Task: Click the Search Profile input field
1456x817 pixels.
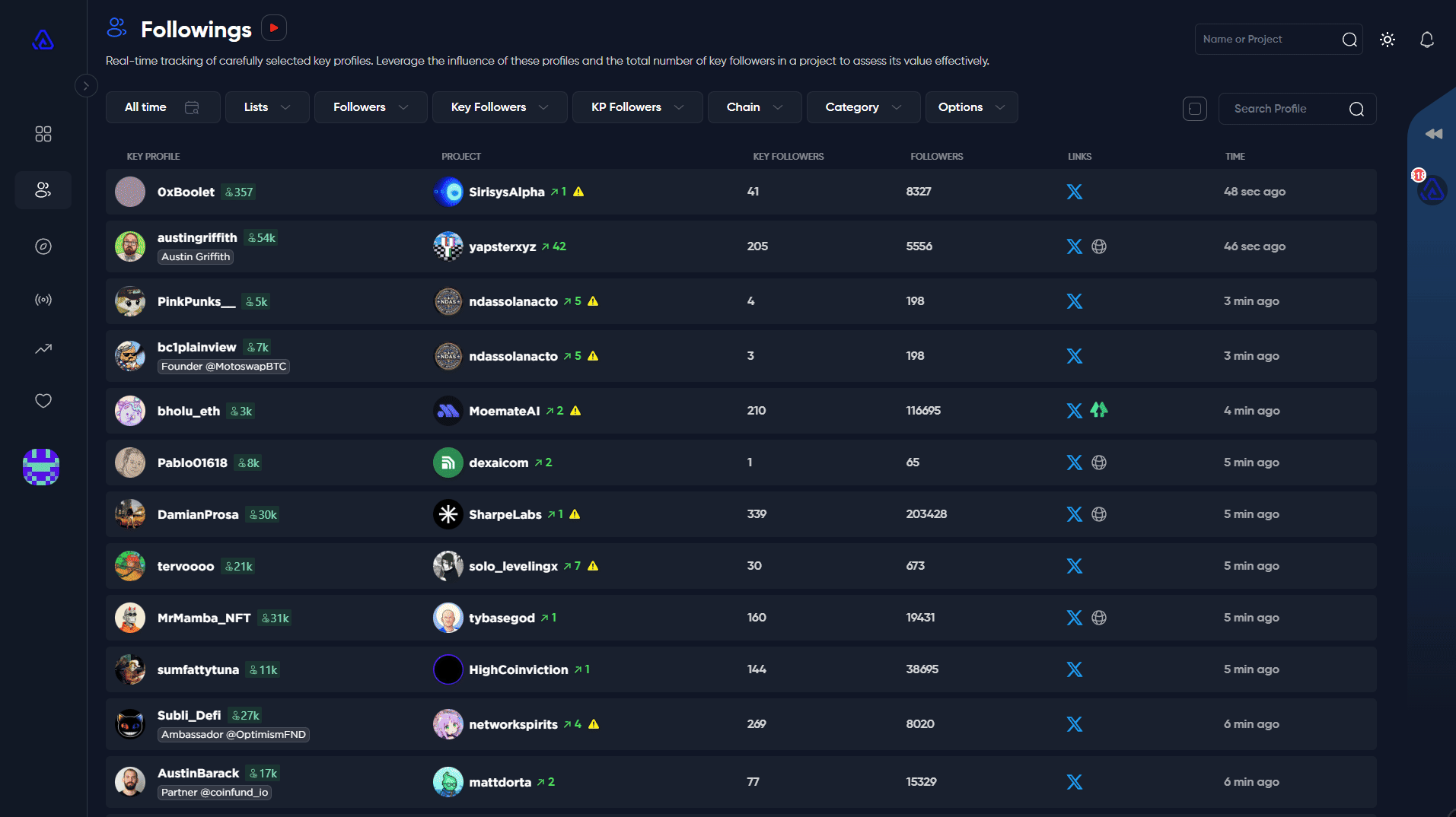Action: 1286,109
